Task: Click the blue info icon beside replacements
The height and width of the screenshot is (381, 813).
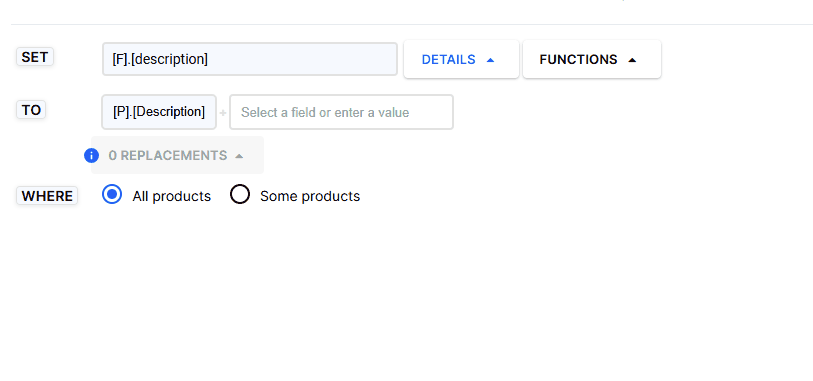Action: [x=91, y=155]
